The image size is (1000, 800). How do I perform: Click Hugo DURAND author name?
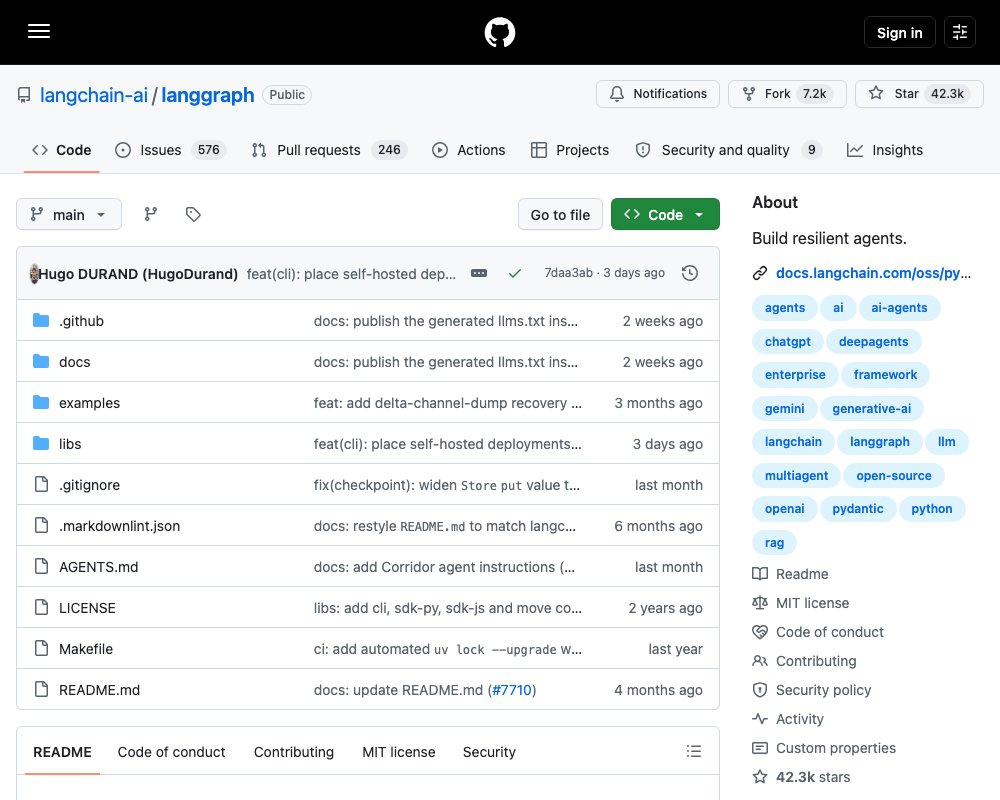click(x=138, y=274)
